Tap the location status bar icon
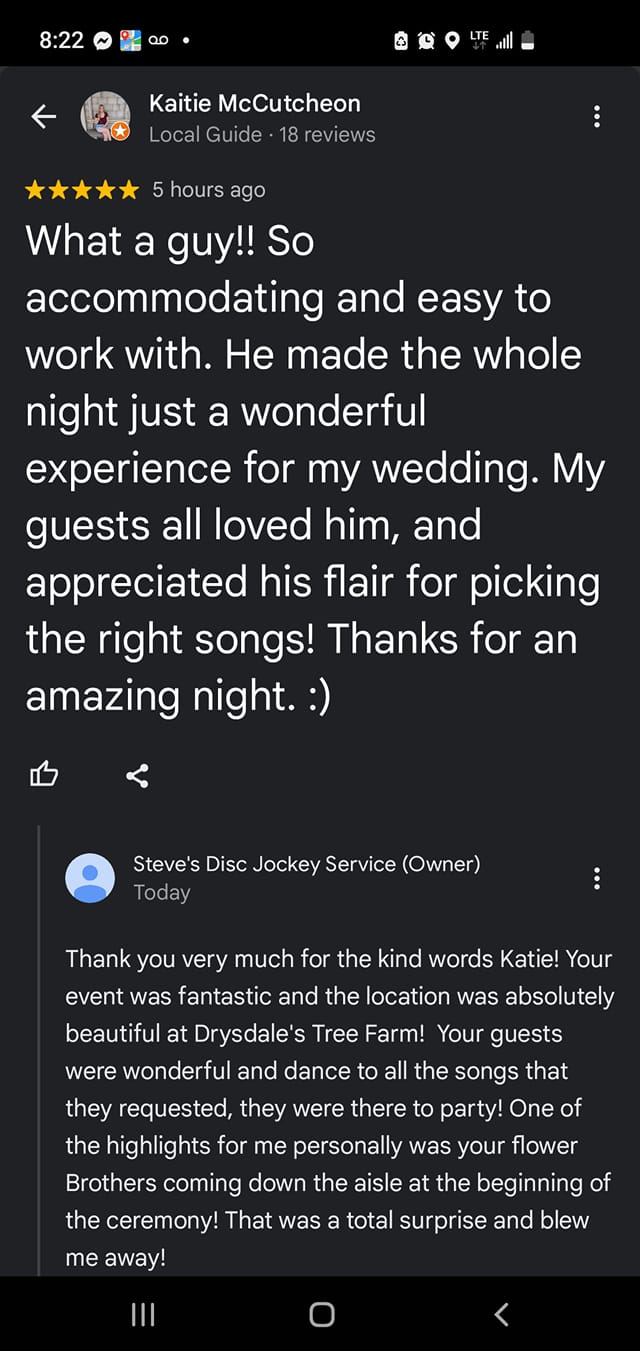This screenshot has width=640, height=1351. pos(452,40)
